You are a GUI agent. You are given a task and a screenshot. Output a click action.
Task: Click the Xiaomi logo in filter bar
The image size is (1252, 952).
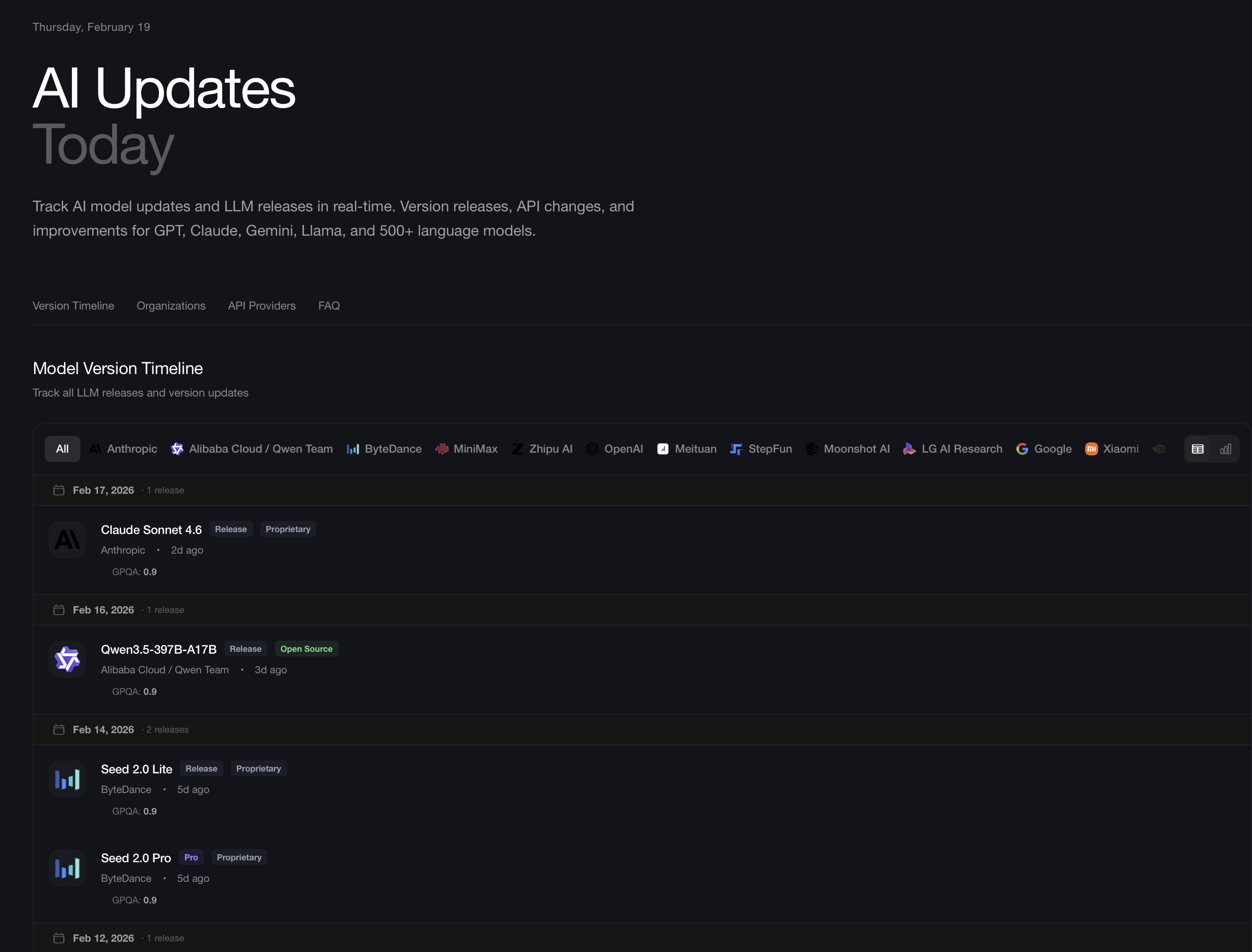1091,449
